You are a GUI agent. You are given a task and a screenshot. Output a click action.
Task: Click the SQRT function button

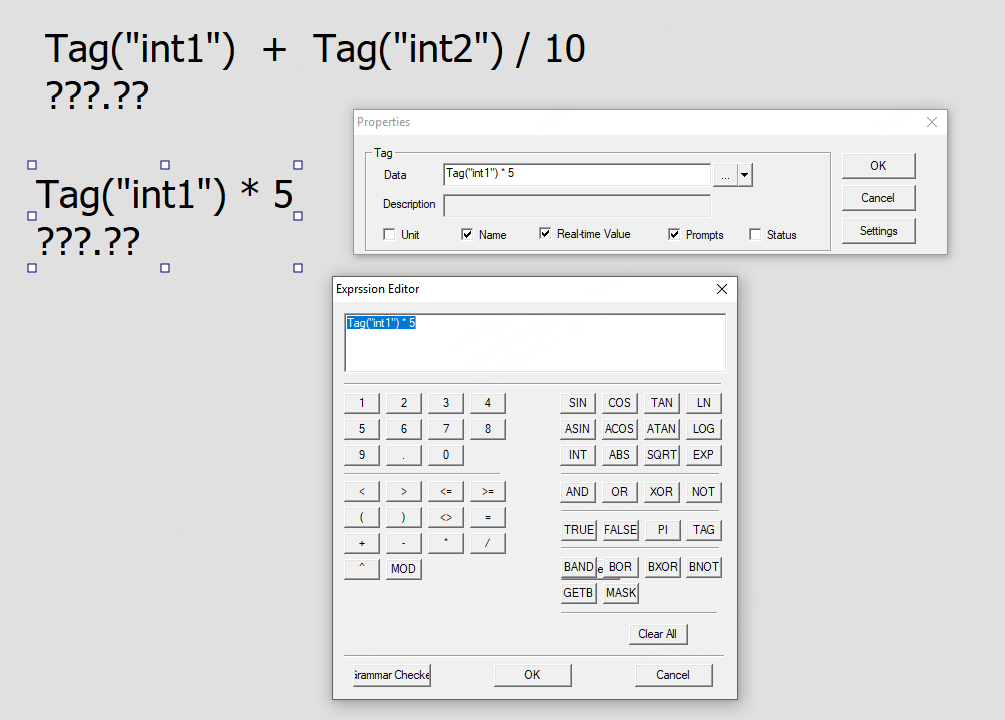tap(661, 455)
